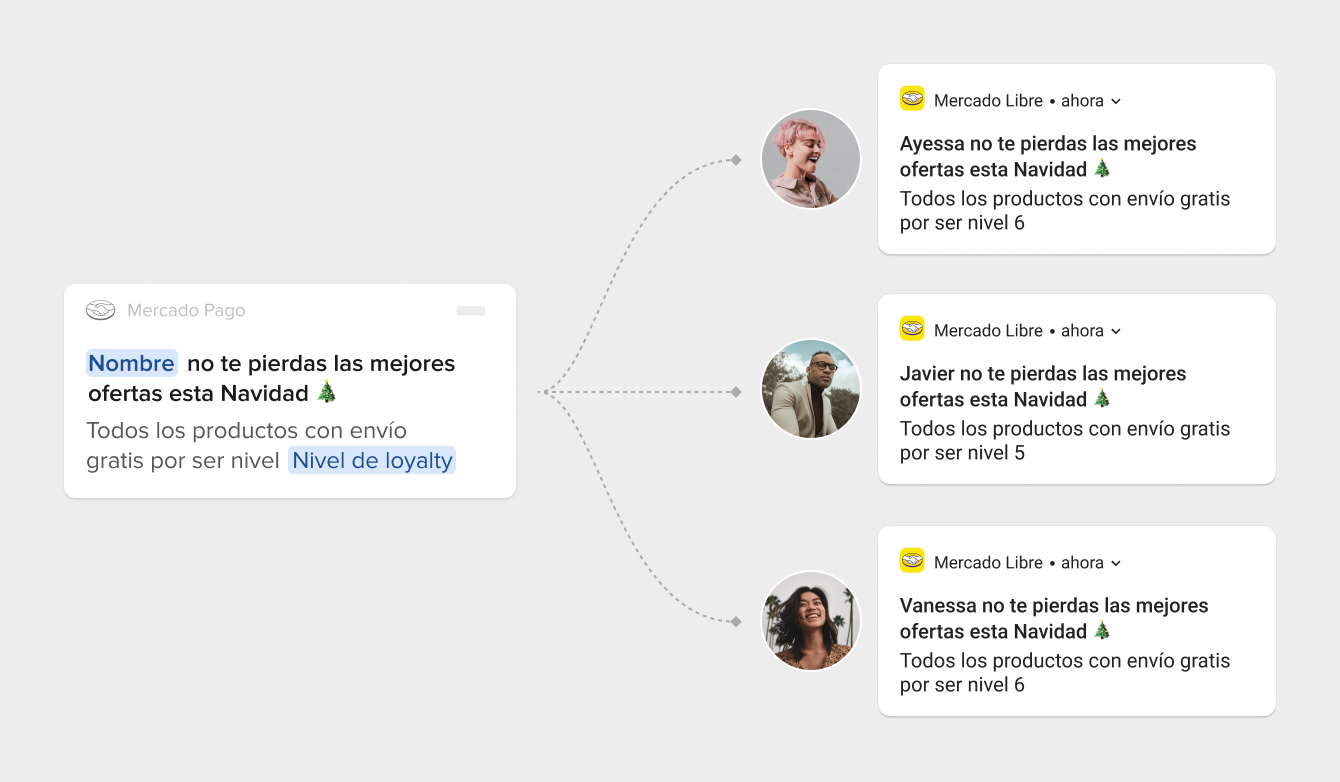Click Mercado Libre icon in Vanessa notification
1340x782 pixels.
point(912,560)
